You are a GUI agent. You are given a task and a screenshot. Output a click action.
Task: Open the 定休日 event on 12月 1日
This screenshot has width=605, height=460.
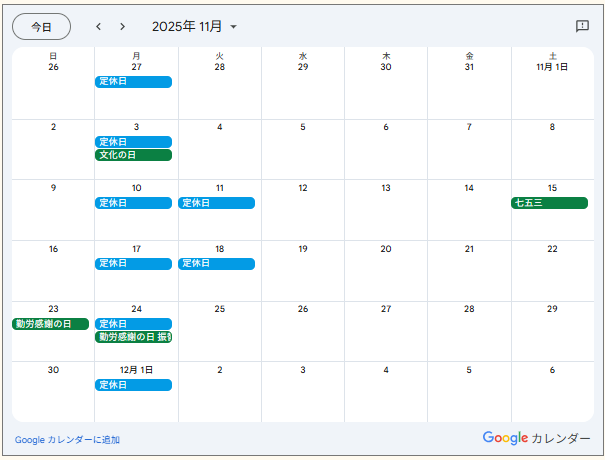133,385
